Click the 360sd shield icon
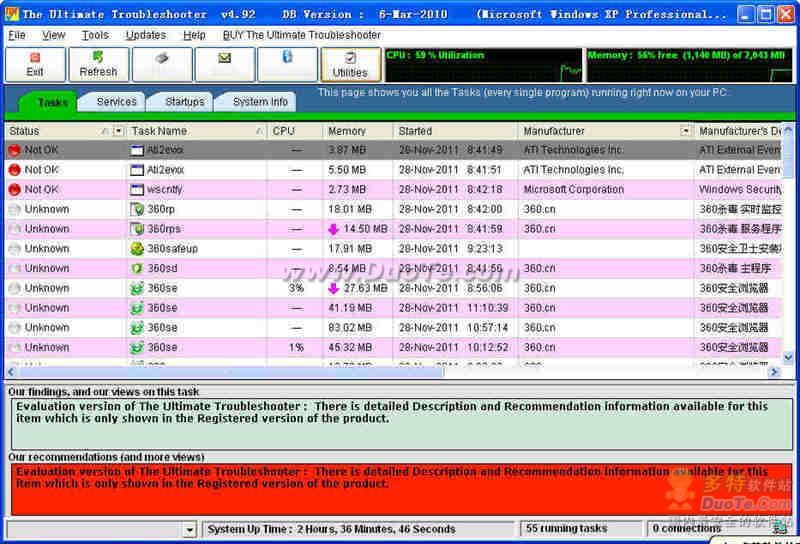 point(137,268)
